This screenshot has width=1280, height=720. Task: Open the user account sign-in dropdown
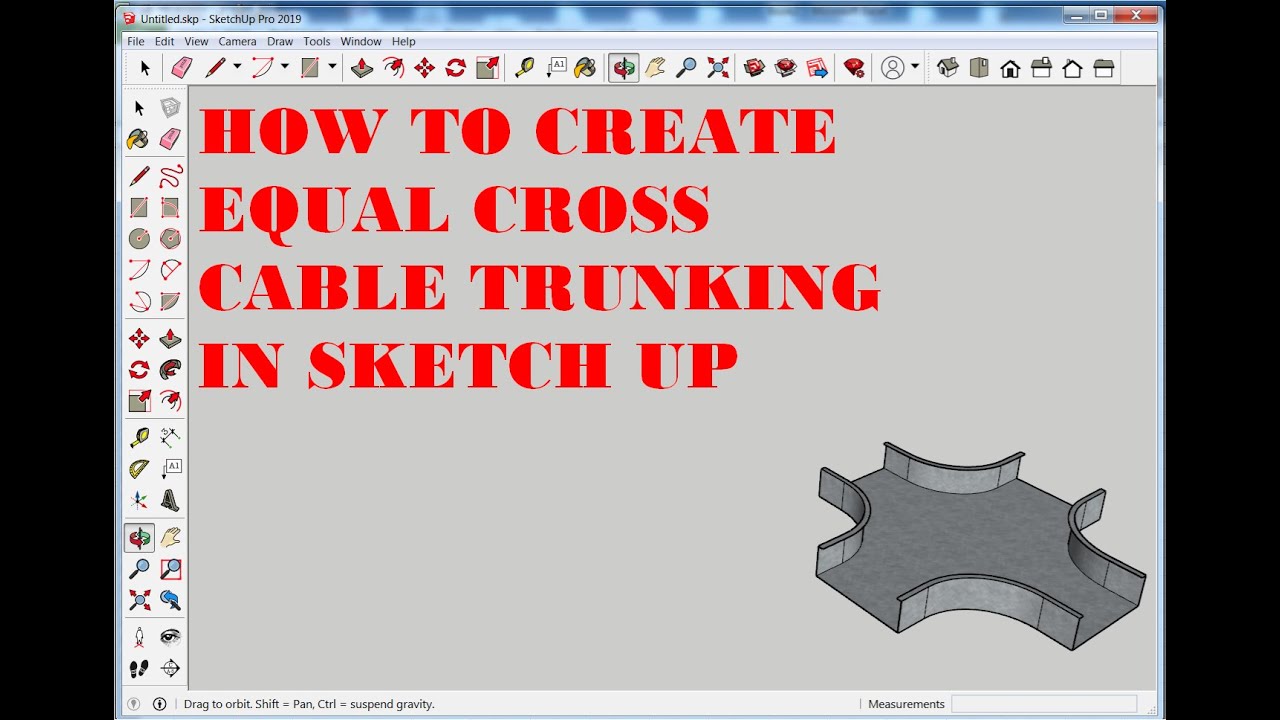(x=900, y=68)
